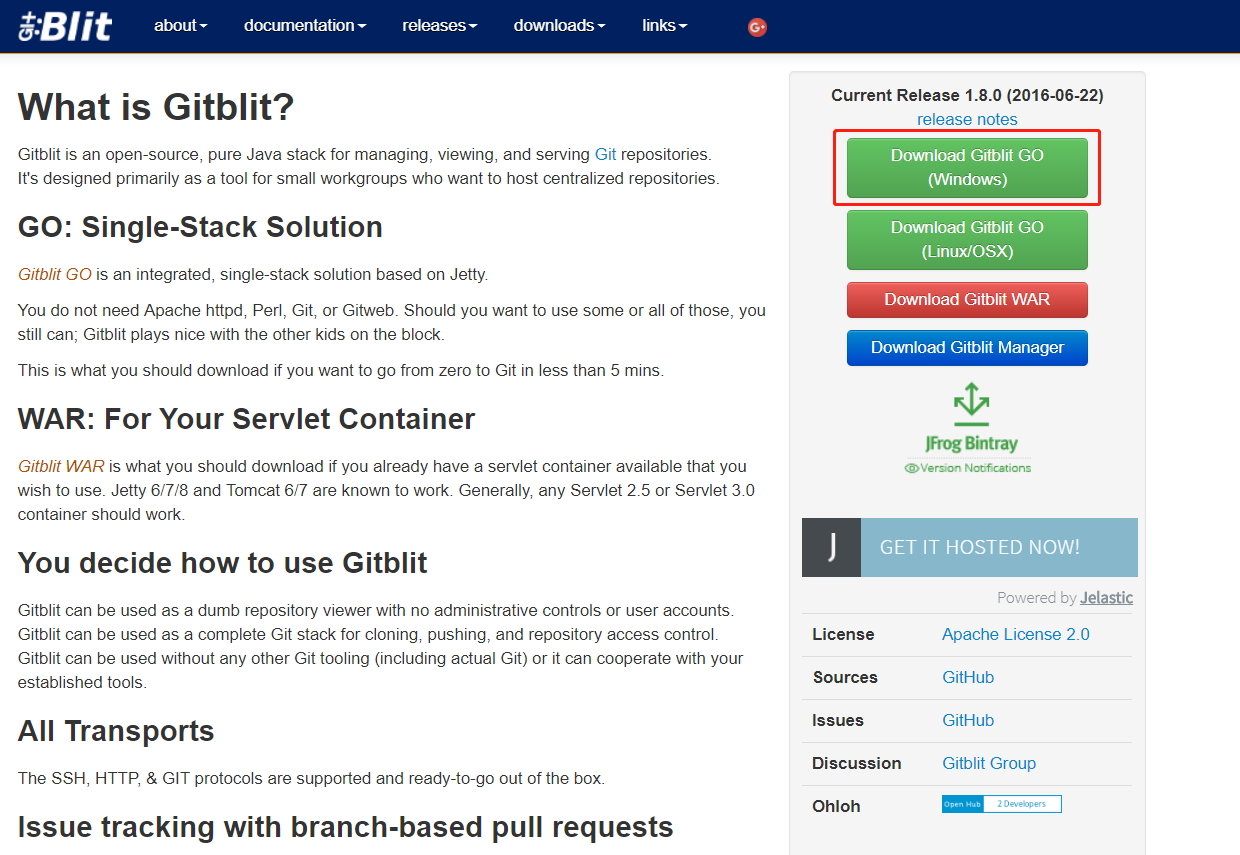Image resolution: width=1240 pixels, height=855 pixels.
Task: Open the Open Hub developers badge
Action: tap(1001, 804)
